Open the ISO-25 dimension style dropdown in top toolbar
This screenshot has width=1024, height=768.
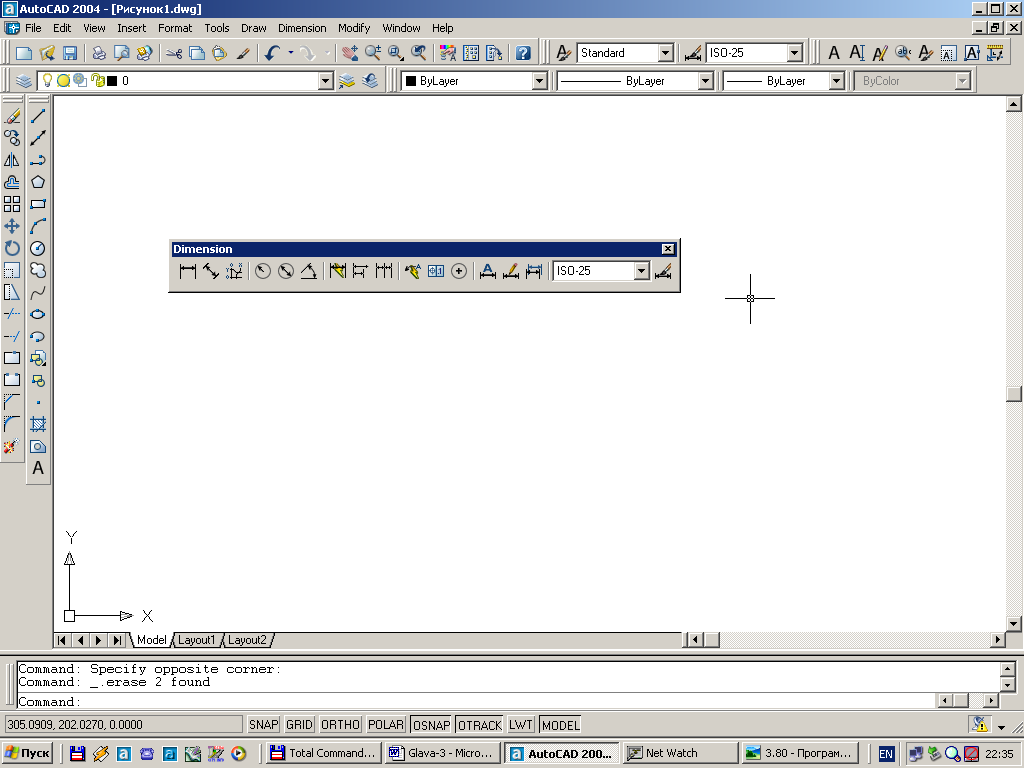[x=794, y=53]
